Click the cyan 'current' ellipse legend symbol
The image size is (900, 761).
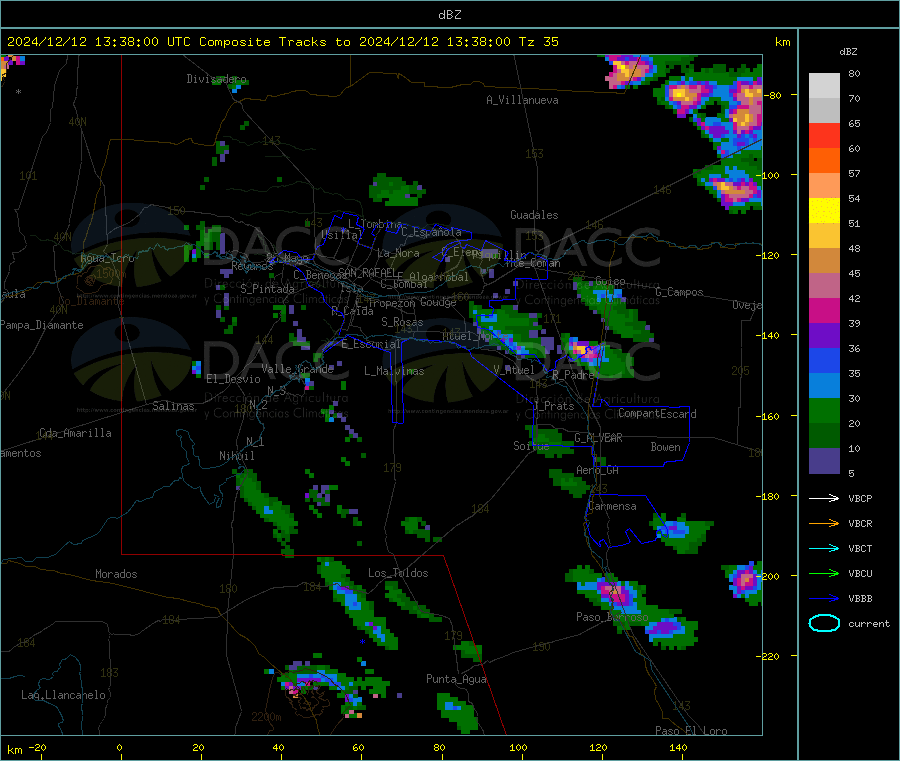pyautogui.click(x=824, y=623)
